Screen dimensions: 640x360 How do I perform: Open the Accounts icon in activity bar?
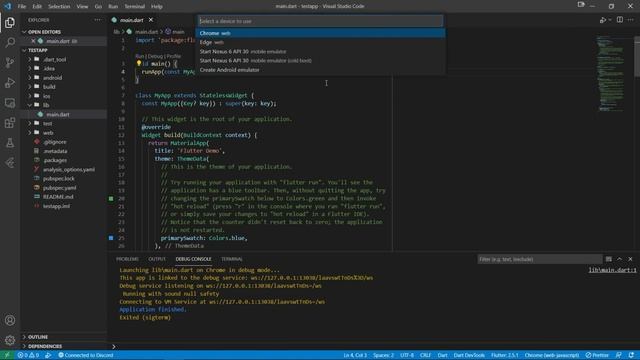(x=10, y=320)
